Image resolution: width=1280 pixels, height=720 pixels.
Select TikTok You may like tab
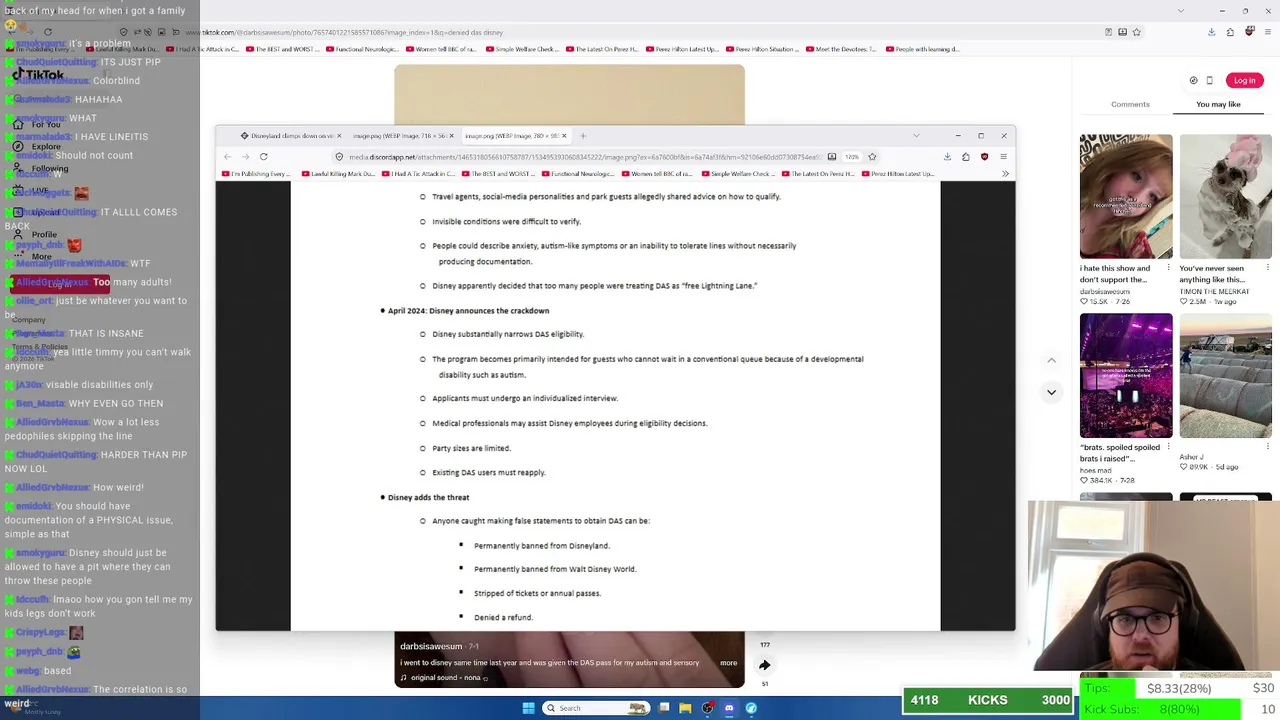click(x=1218, y=104)
